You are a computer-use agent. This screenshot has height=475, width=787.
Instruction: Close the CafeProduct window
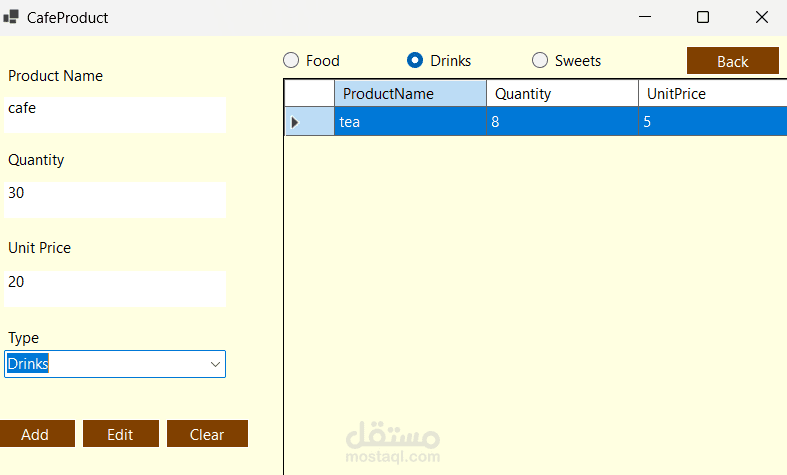[761, 17]
